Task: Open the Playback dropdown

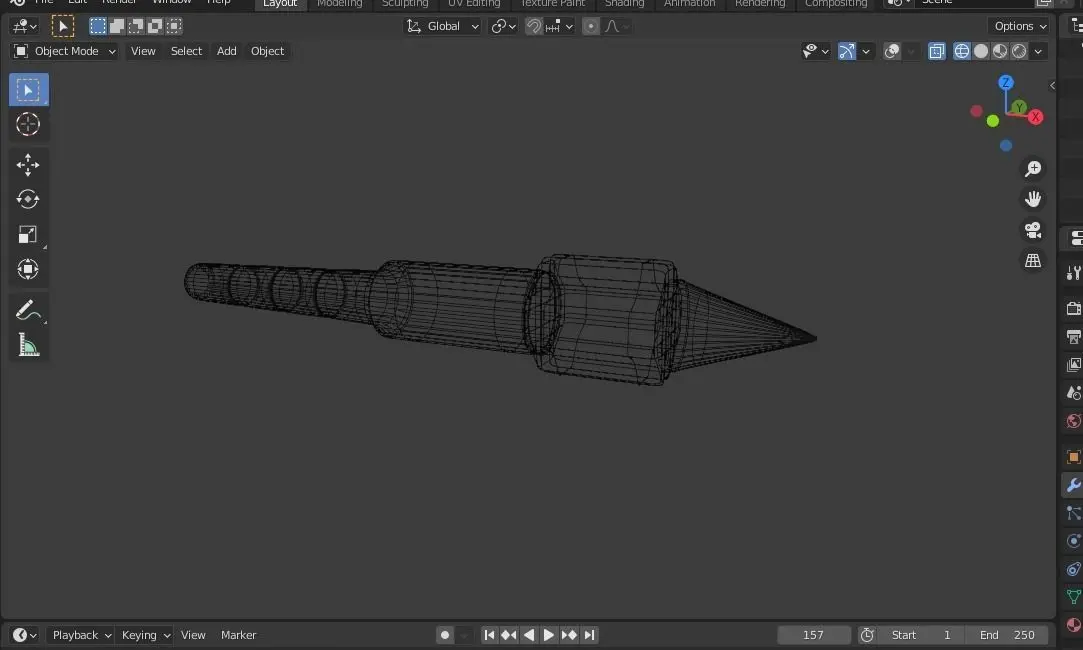Action: [82, 635]
